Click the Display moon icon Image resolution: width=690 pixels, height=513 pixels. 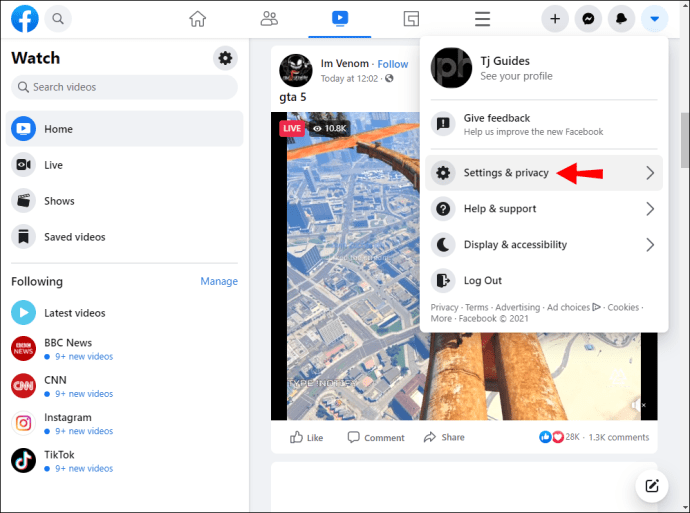pyautogui.click(x=443, y=245)
